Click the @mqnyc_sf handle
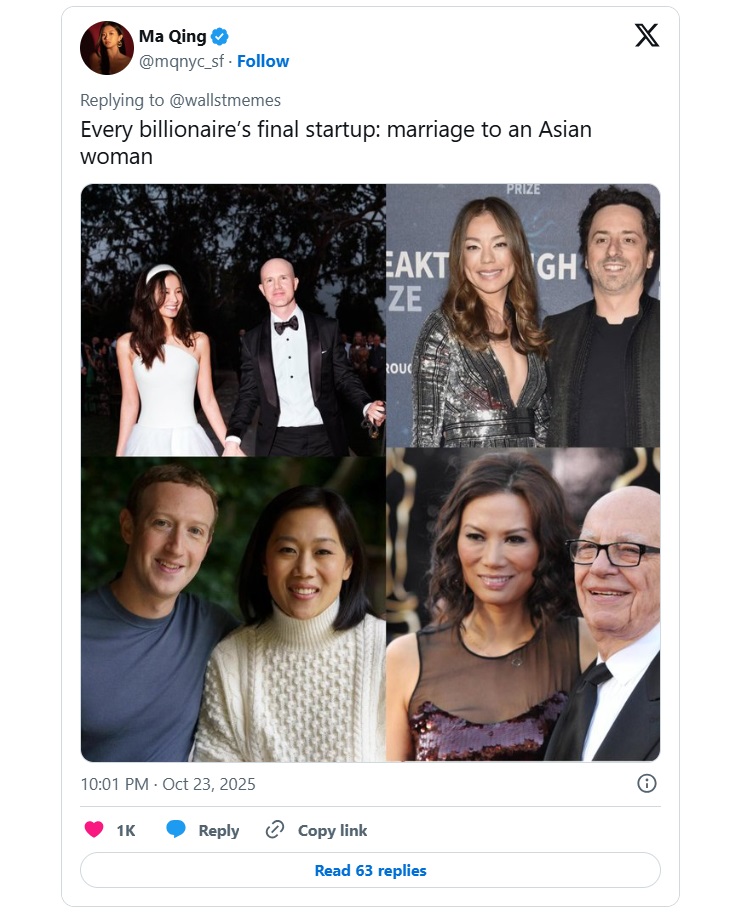The width and height of the screenshot is (750, 918). click(x=181, y=61)
